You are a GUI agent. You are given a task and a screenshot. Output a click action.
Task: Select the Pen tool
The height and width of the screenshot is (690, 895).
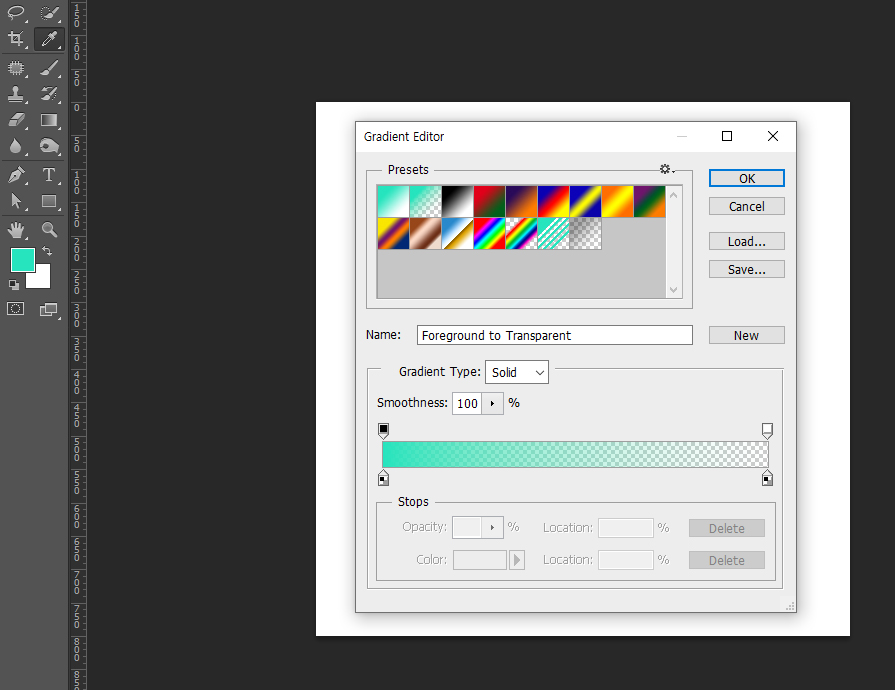click(x=16, y=175)
